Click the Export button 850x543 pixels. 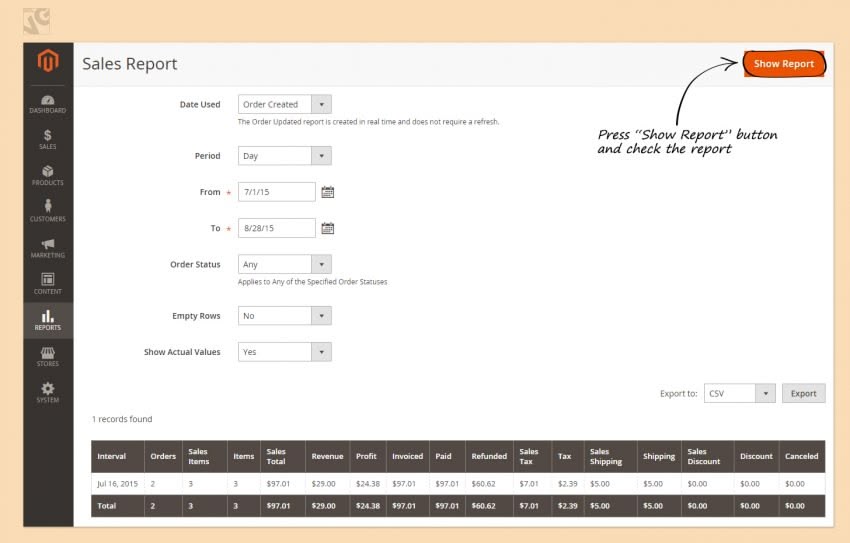803,393
